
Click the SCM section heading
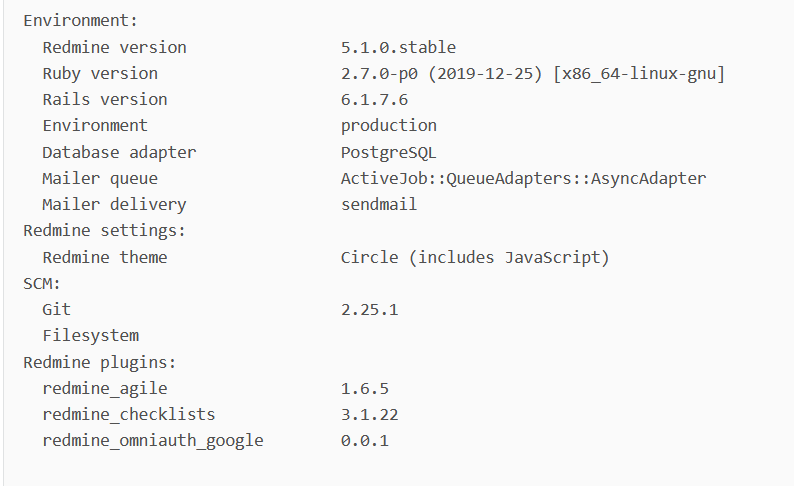pyautogui.click(x=42, y=284)
